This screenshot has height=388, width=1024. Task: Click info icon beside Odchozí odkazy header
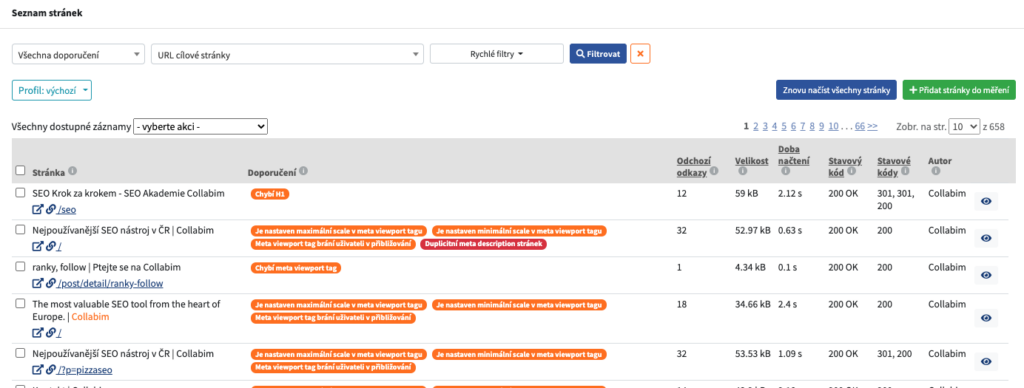coord(714,171)
